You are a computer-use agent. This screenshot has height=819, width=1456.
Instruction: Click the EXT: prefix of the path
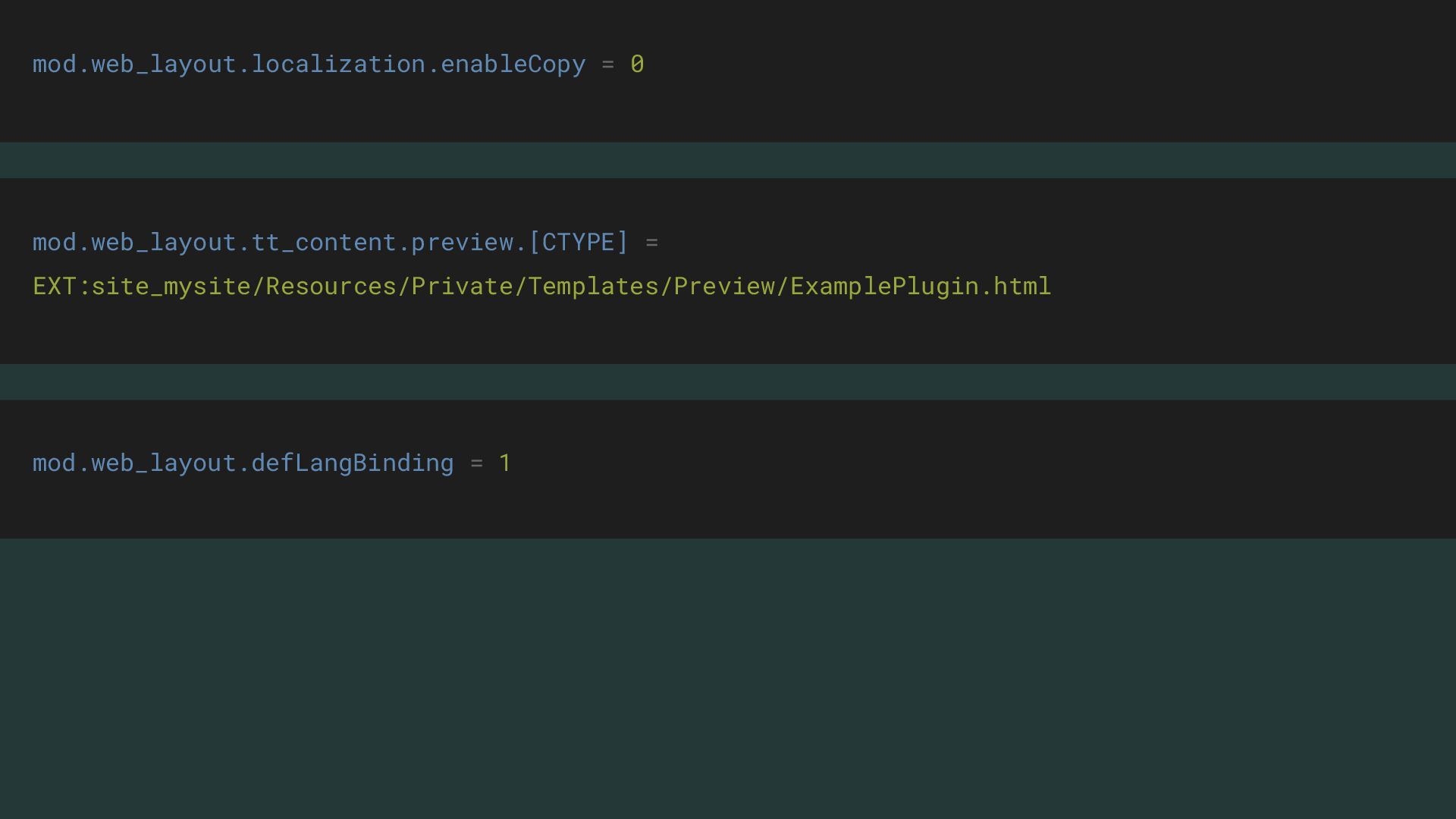61,287
